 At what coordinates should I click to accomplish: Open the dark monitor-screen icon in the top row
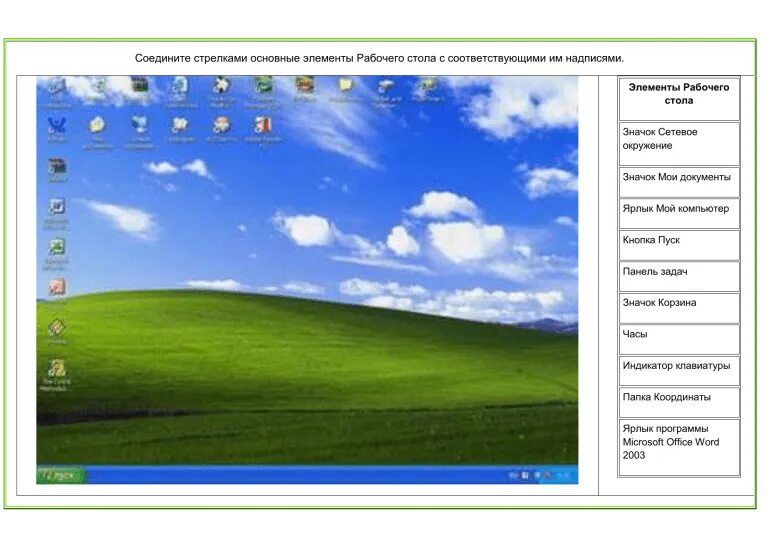[x=140, y=86]
